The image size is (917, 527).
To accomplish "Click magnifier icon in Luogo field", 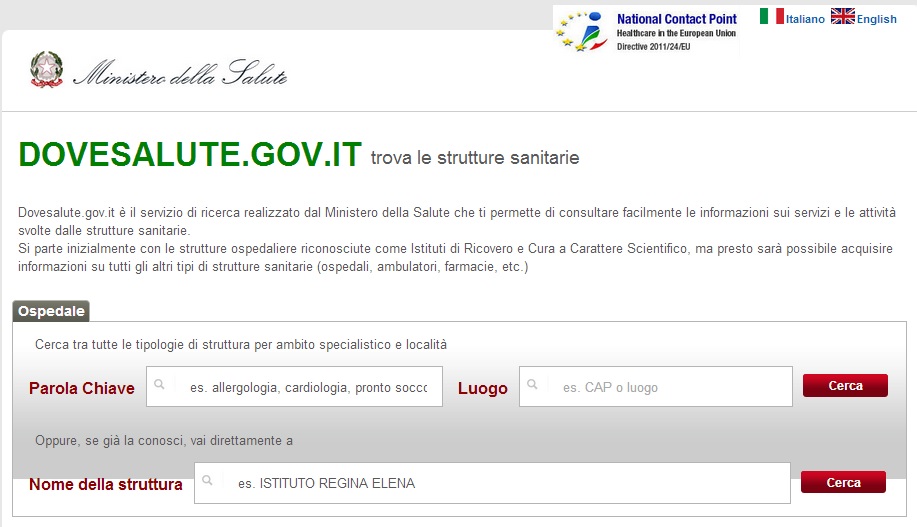I will pos(533,385).
